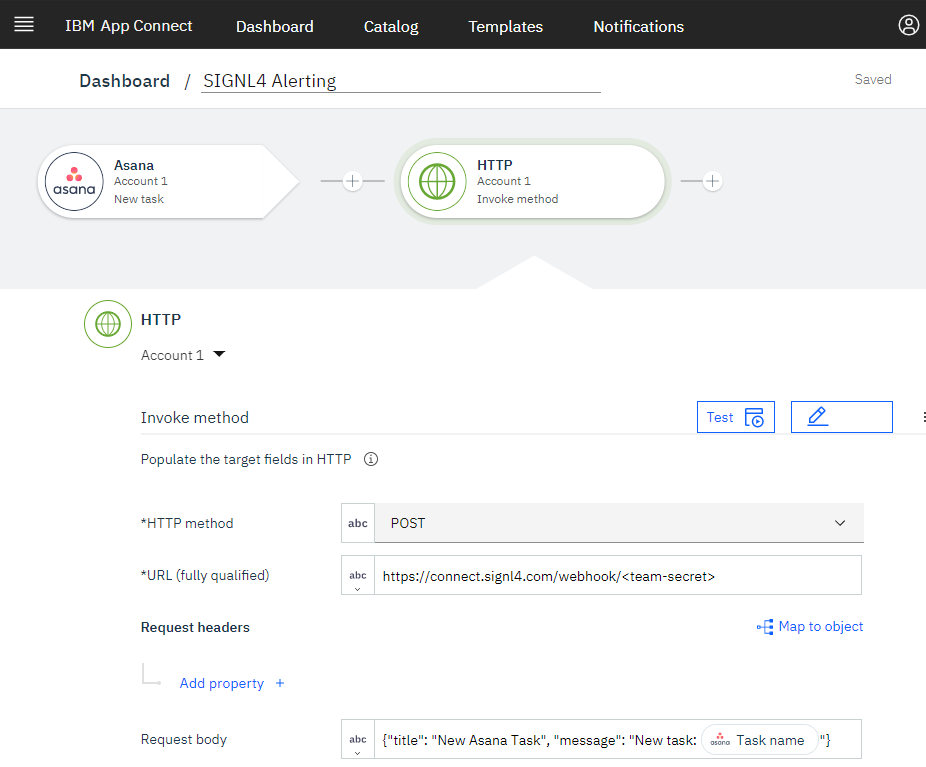Add a step after the HTTP node
Screen dimensions: 926x767
click(x=712, y=181)
